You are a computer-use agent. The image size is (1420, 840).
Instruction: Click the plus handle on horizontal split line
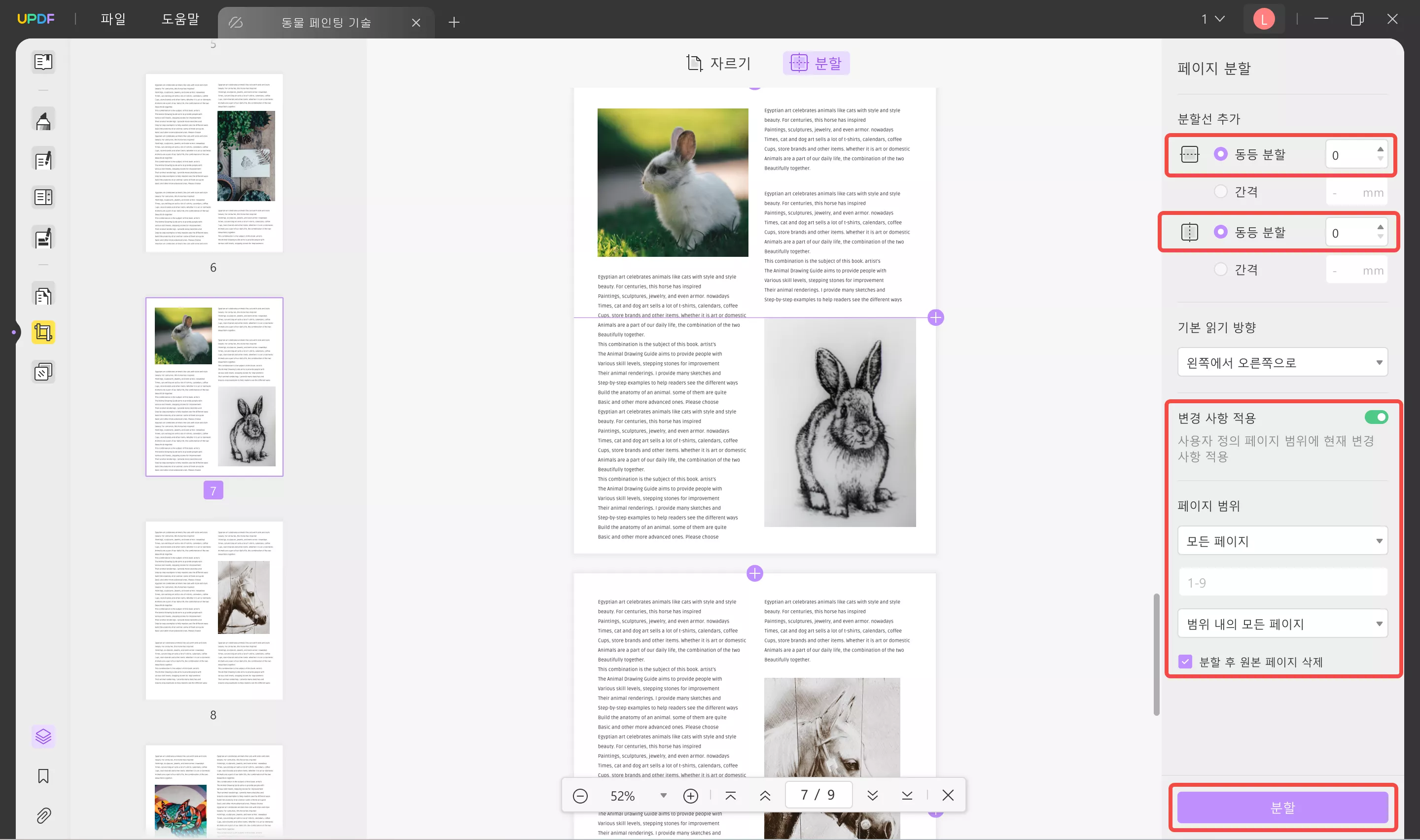coord(935,317)
